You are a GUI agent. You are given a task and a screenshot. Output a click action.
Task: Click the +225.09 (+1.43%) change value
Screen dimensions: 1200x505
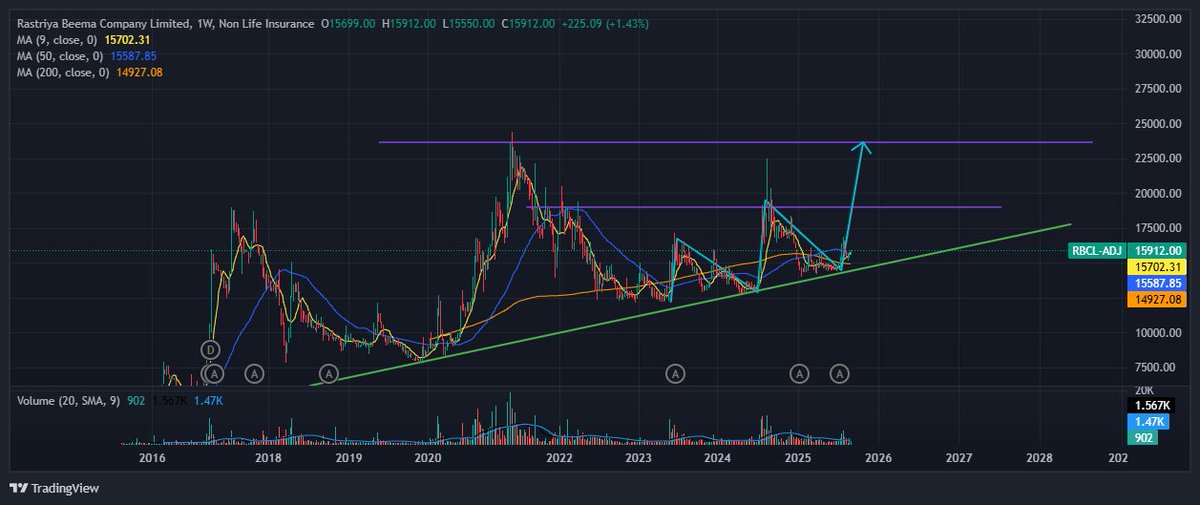604,22
